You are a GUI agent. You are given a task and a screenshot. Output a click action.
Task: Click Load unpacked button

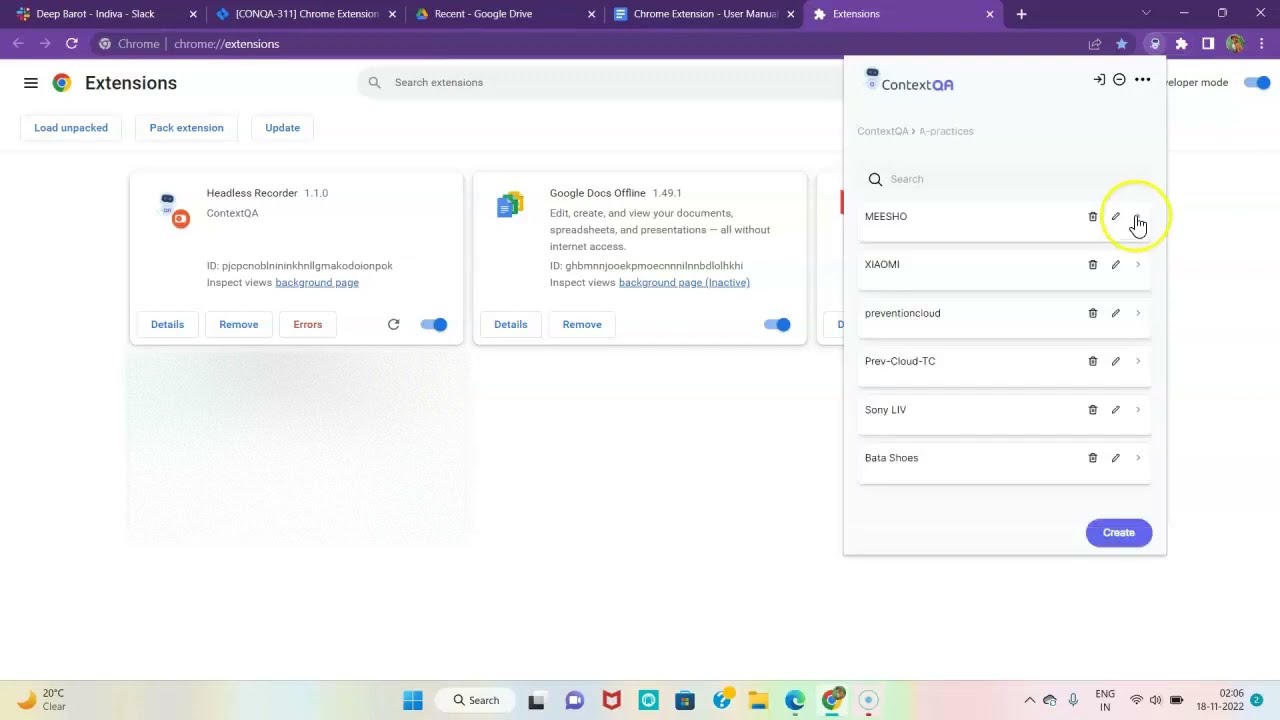(71, 128)
